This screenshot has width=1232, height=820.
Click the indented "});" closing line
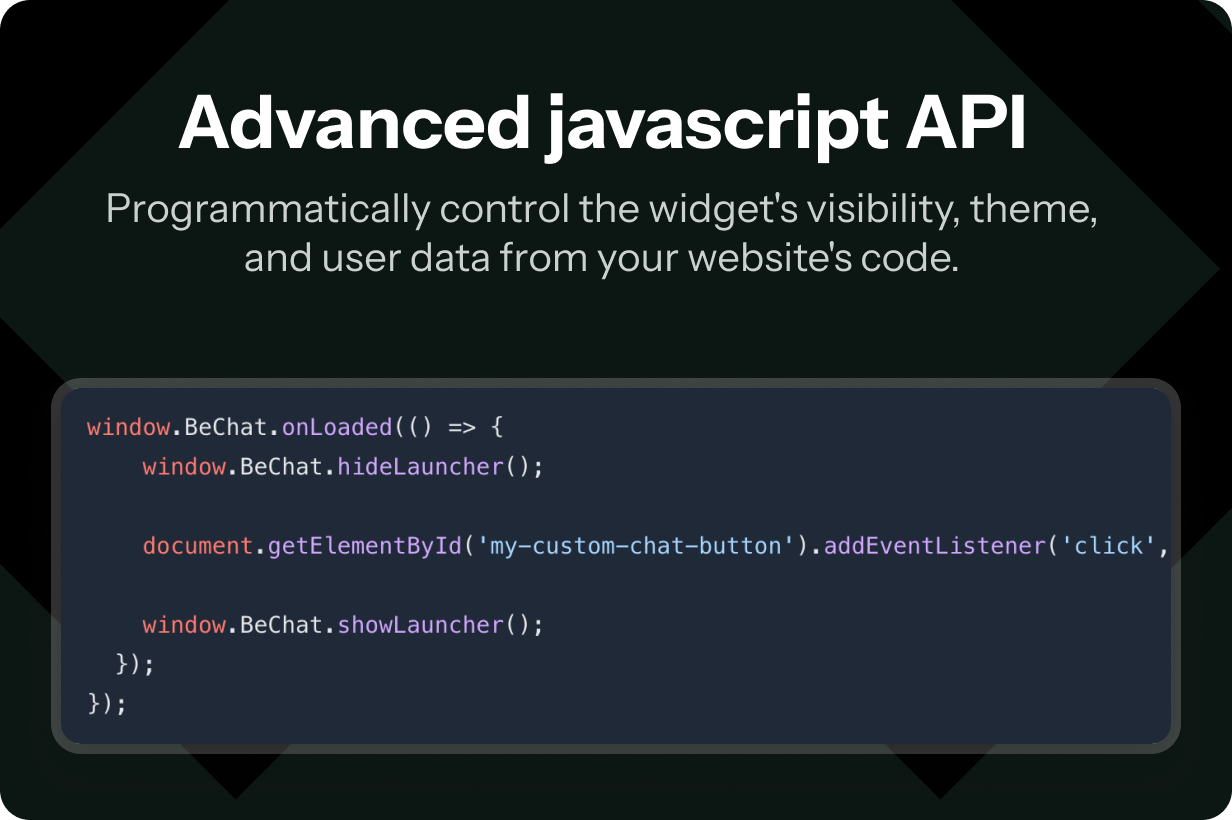136,664
